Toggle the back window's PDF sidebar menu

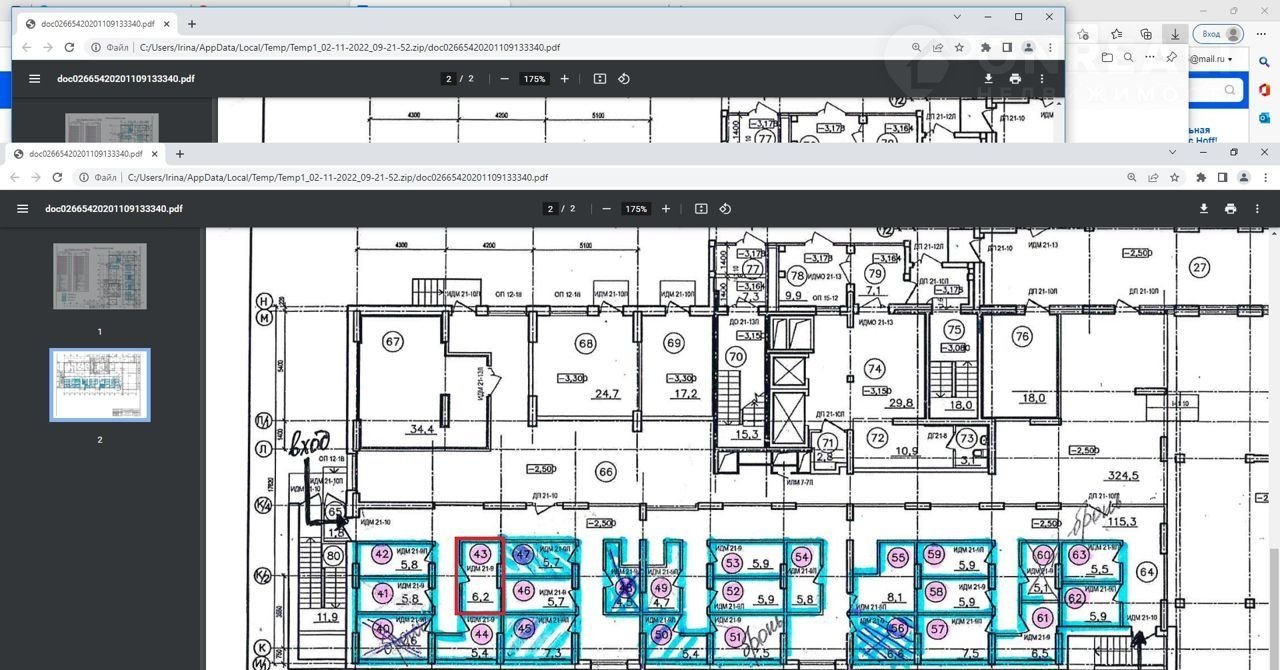[x=34, y=79]
